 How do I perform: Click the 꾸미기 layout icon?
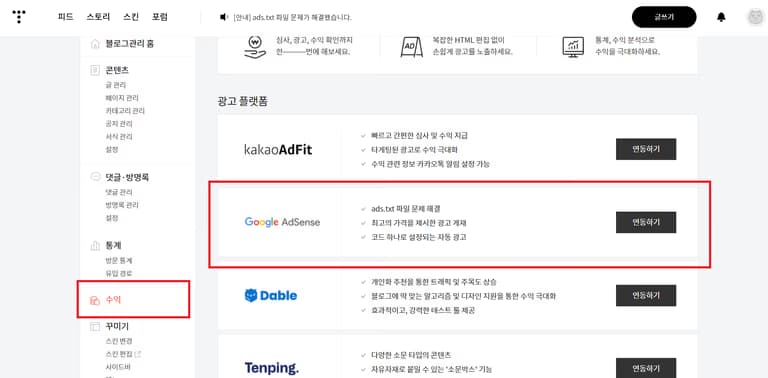coord(95,327)
